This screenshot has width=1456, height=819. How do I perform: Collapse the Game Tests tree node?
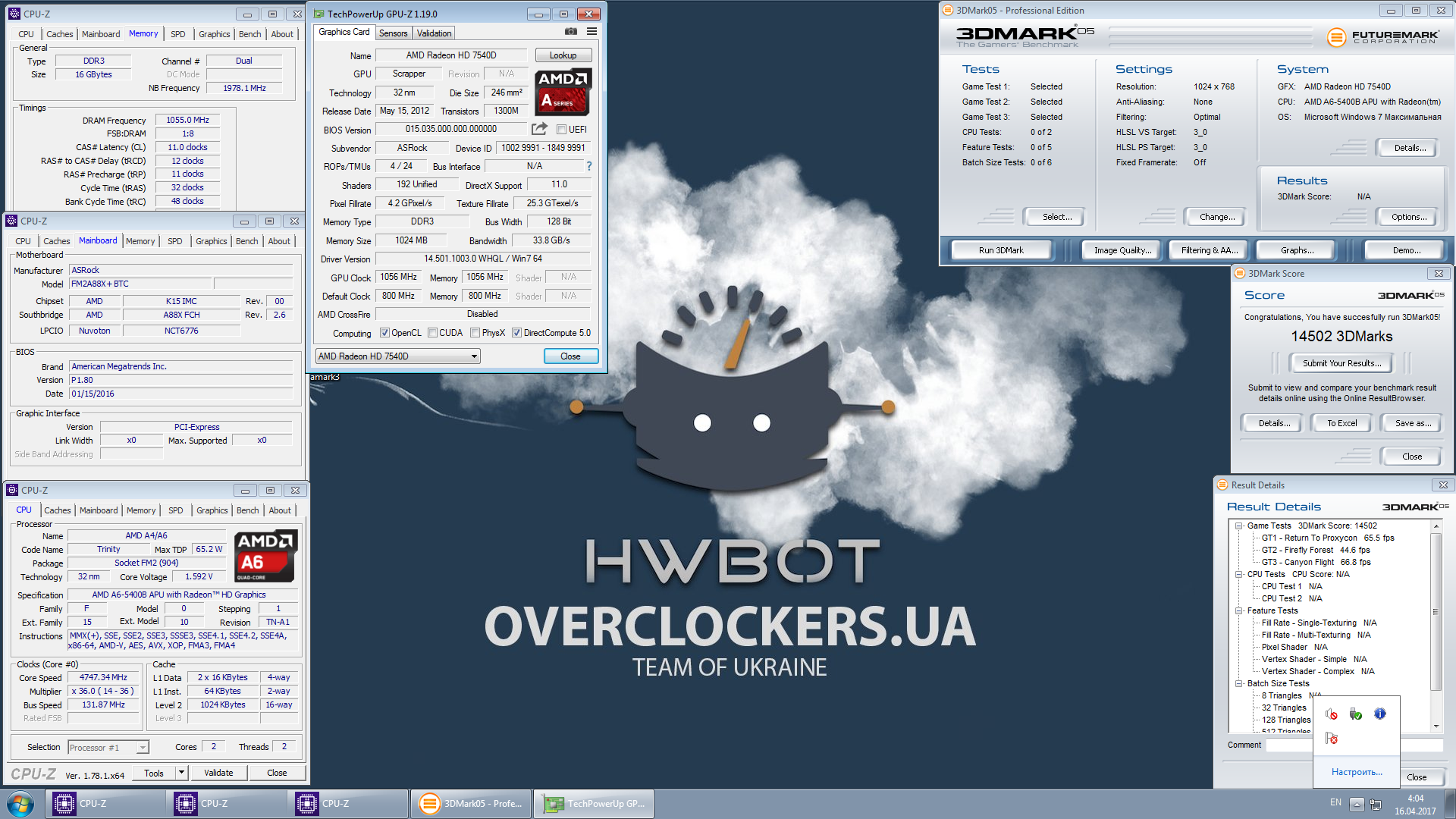[x=1238, y=526]
